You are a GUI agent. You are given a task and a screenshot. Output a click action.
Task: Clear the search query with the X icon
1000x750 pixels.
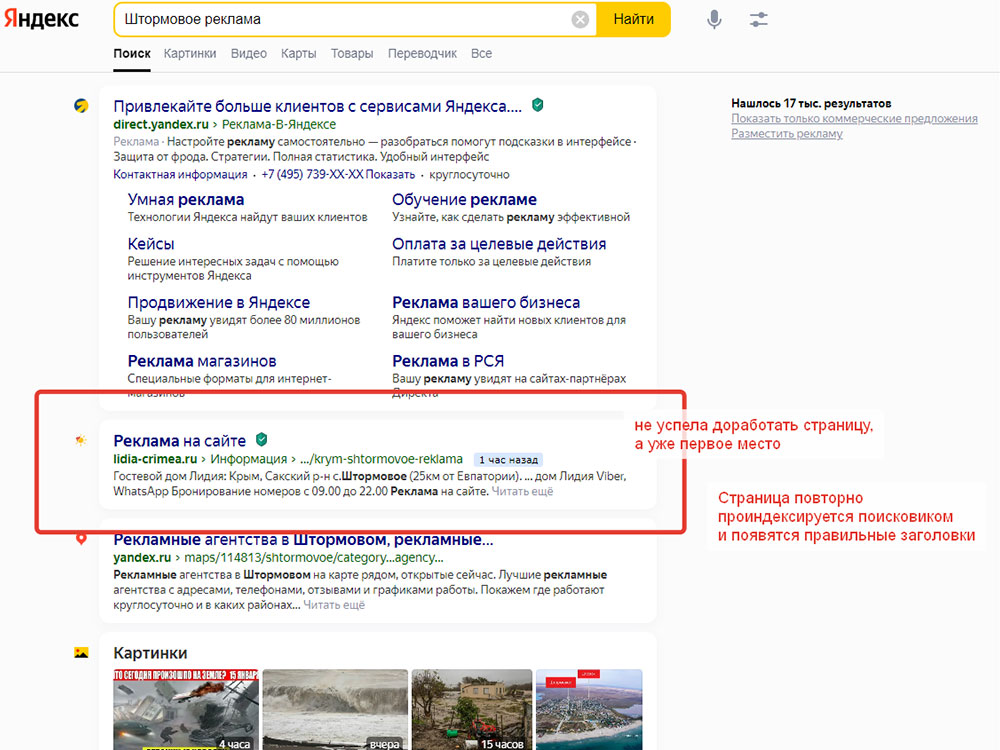pos(580,20)
